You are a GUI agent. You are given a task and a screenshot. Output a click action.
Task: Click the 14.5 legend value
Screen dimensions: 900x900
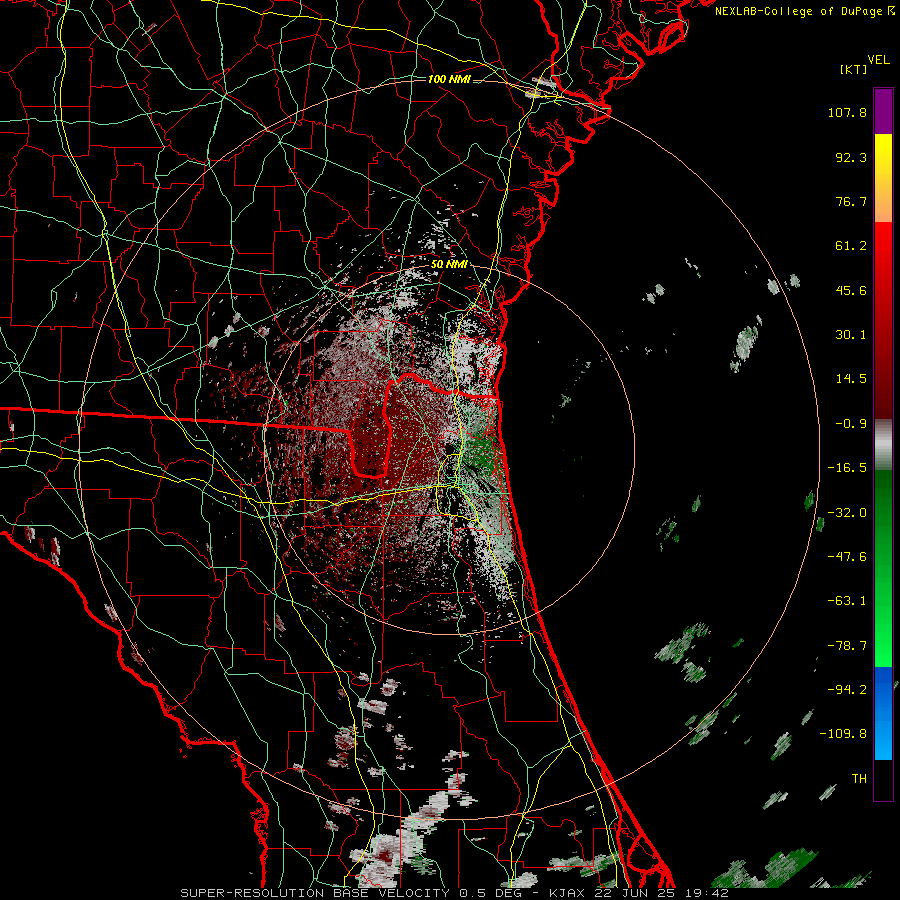point(851,379)
